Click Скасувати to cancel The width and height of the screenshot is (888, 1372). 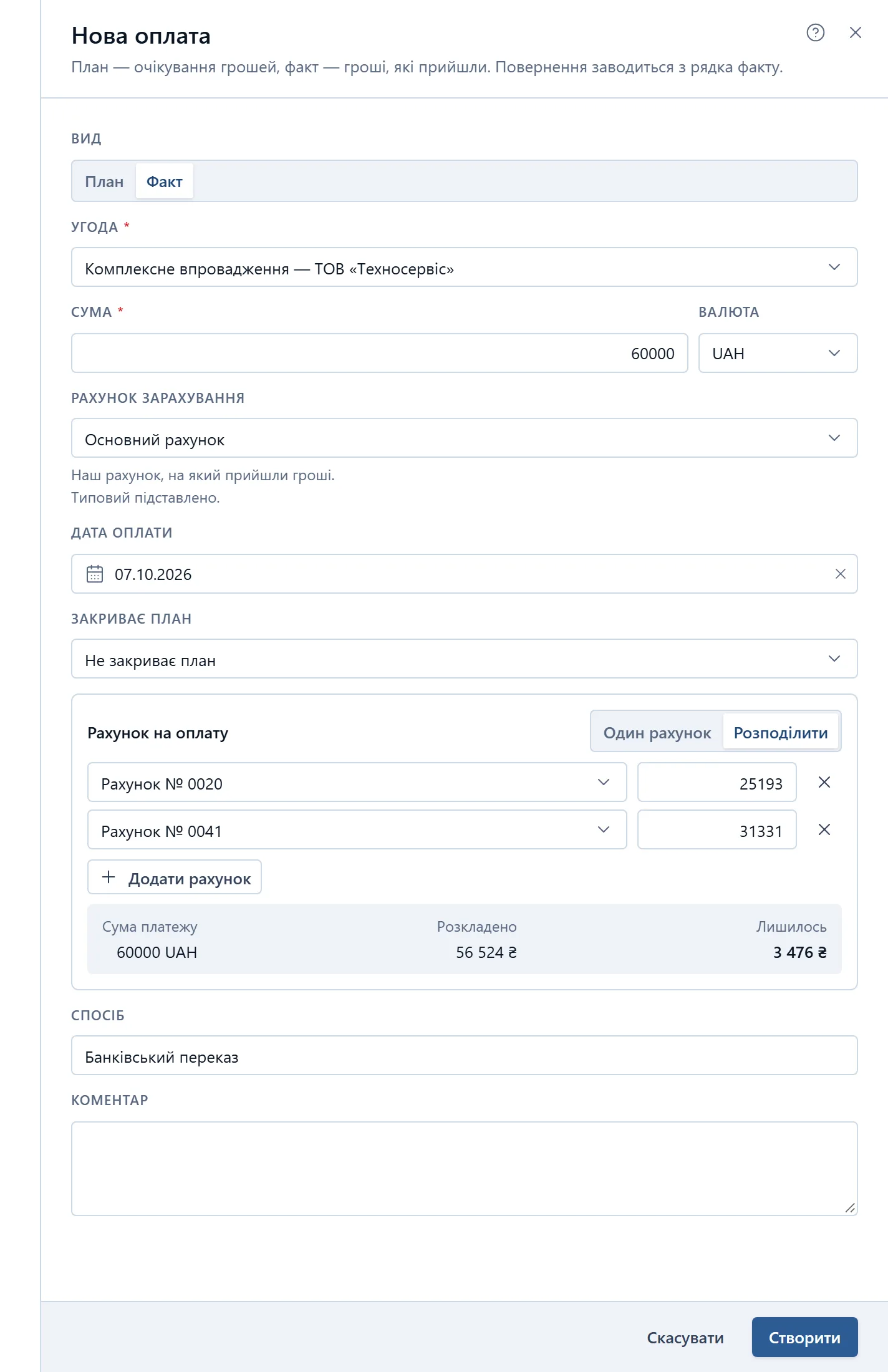click(x=685, y=1337)
